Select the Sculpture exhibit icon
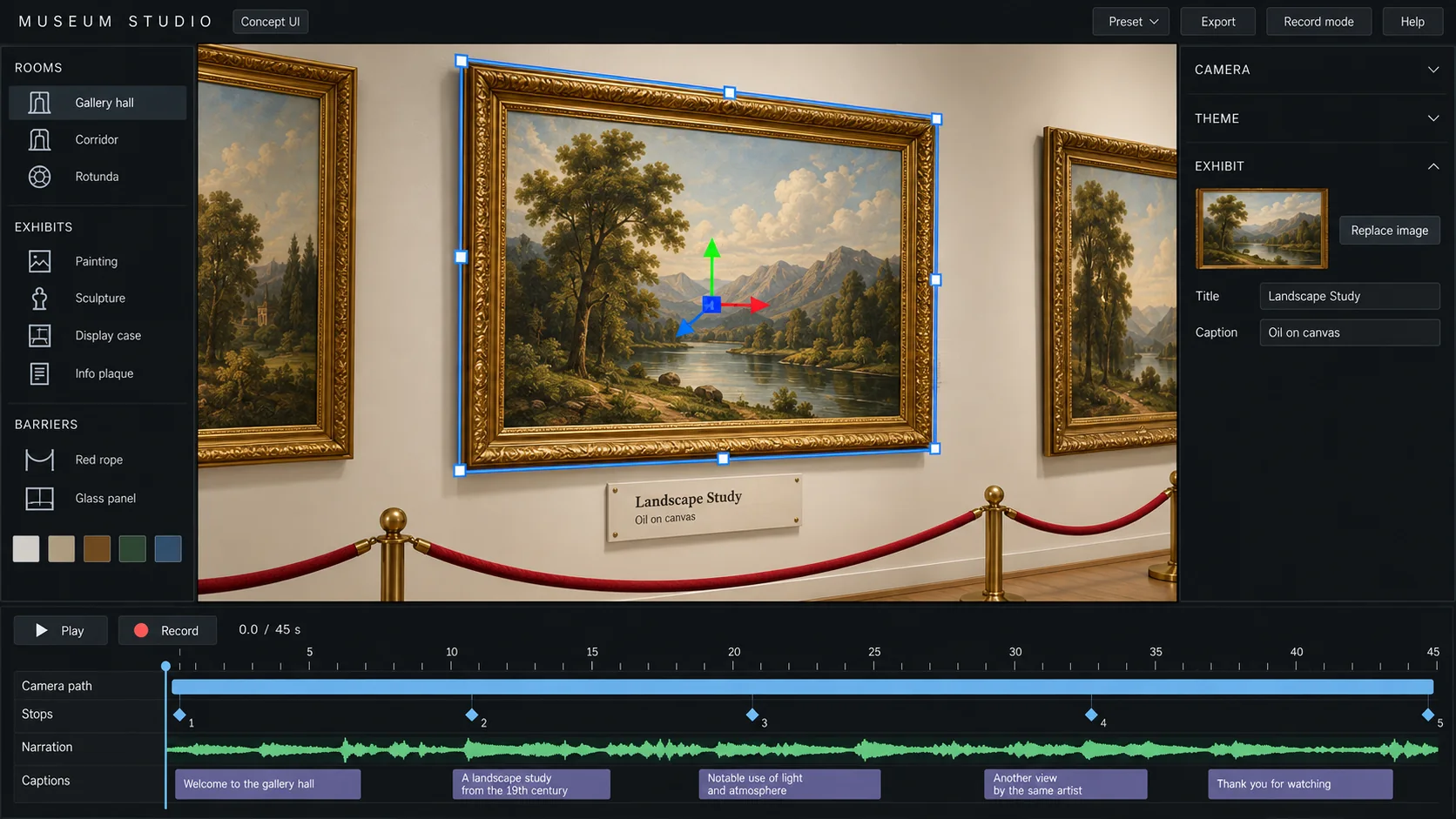 [x=39, y=299]
